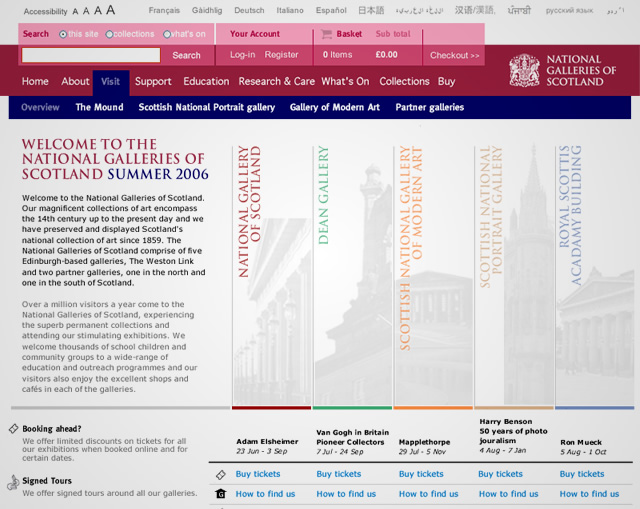Open the Visit tab
Screen dimensions: 640x509
[x=111, y=82]
